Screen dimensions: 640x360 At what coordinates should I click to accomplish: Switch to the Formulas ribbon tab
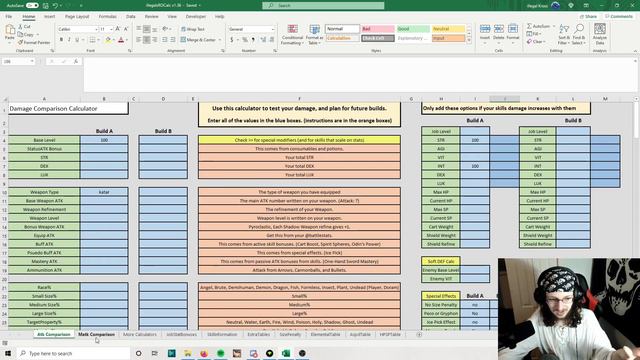(x=107, y=17)
